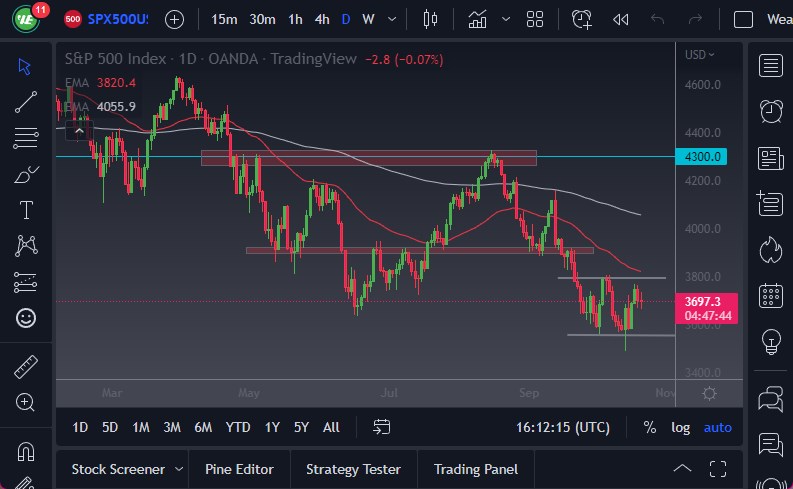Toggle auto scale on price axis
Viewport: 793px width, 489px height.
click(717, 427)
